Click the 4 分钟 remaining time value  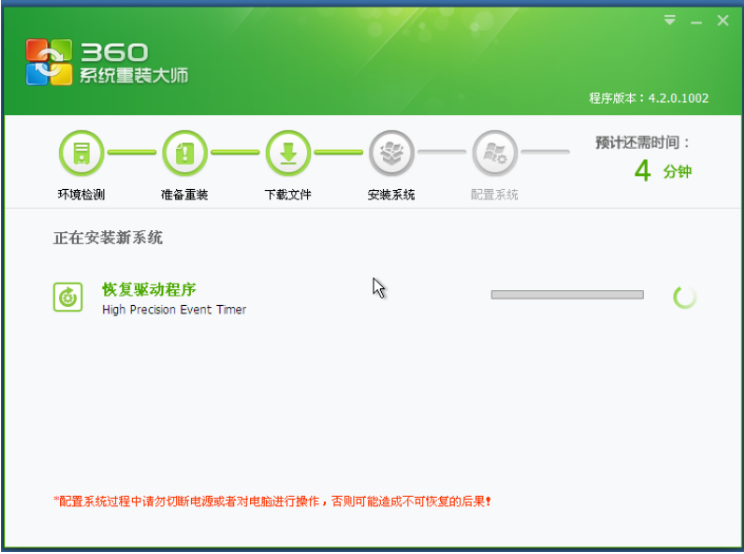tap(663, 171)
